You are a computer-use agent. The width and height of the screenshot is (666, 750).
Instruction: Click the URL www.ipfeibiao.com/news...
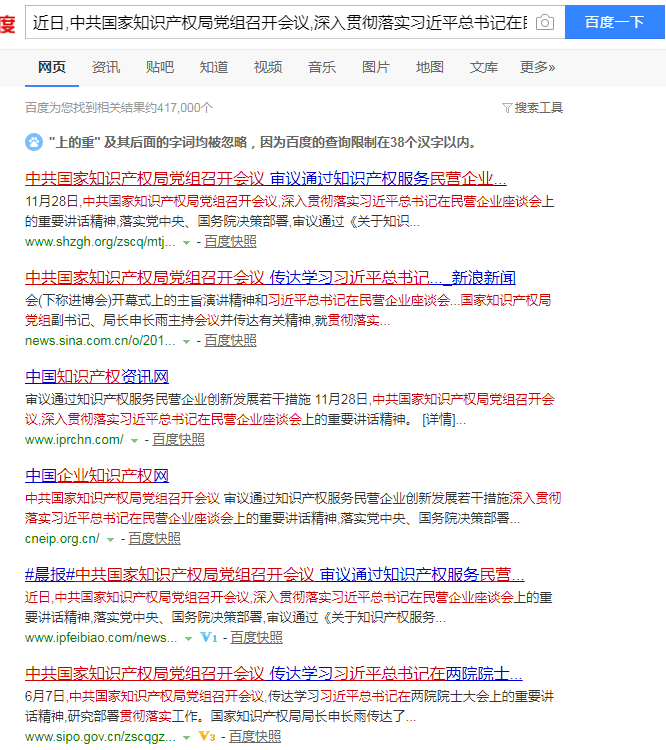(101, 638)
